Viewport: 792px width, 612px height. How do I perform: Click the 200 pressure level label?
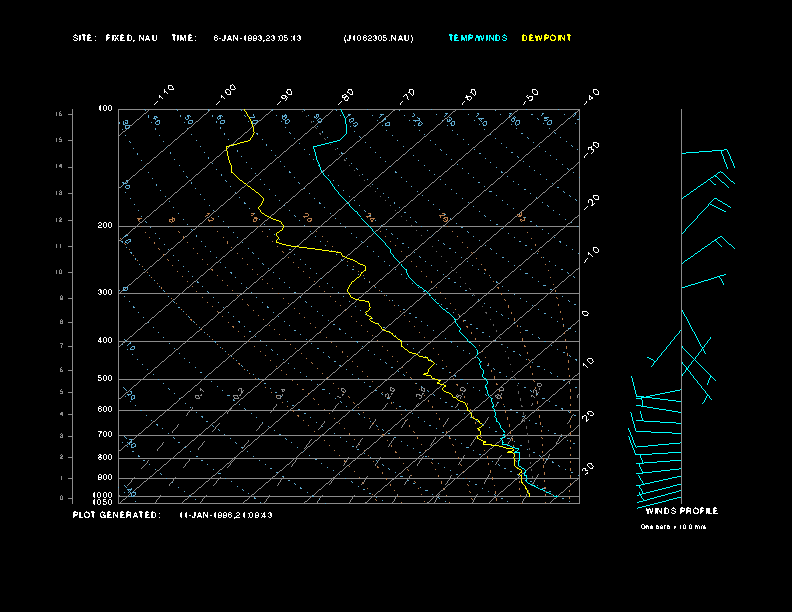pyautogui.click(x=105, y=226)
